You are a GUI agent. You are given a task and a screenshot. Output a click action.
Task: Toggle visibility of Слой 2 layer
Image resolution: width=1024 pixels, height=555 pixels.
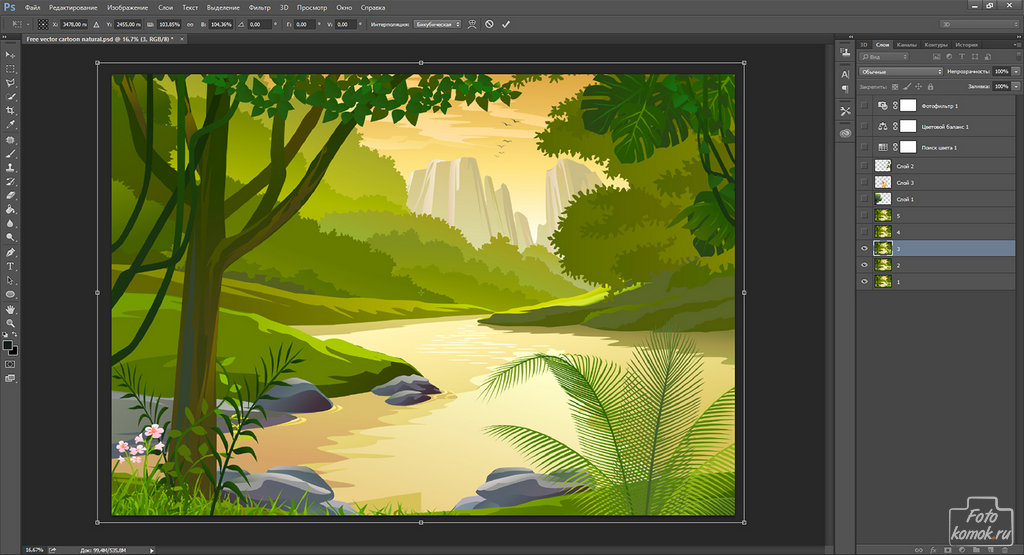pyautogui.click(x=864, y=166)
